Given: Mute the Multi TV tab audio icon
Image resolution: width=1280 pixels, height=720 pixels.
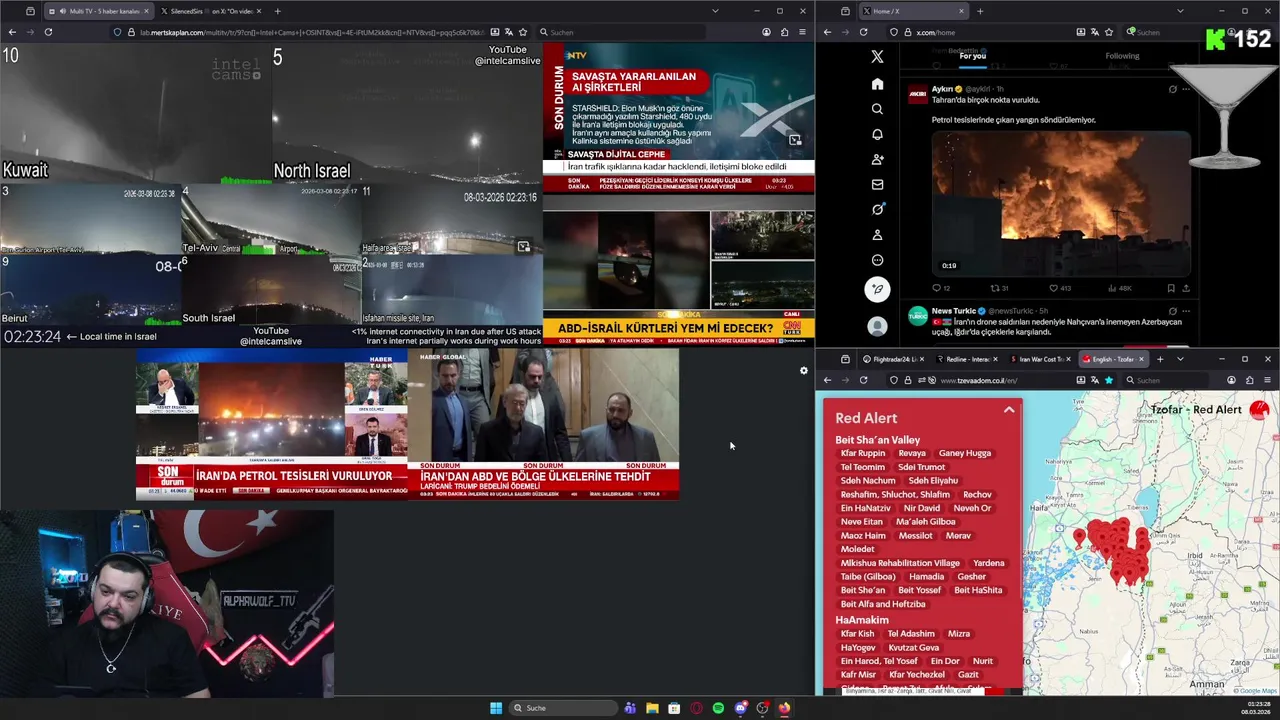Looking at the screenshot, I should [x=63, y=11].
